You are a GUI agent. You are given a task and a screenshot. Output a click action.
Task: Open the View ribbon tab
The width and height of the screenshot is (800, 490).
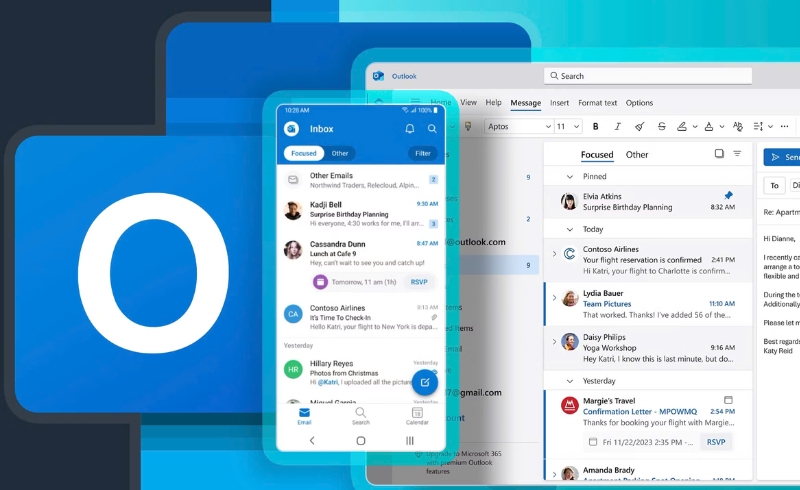[468, 103]
